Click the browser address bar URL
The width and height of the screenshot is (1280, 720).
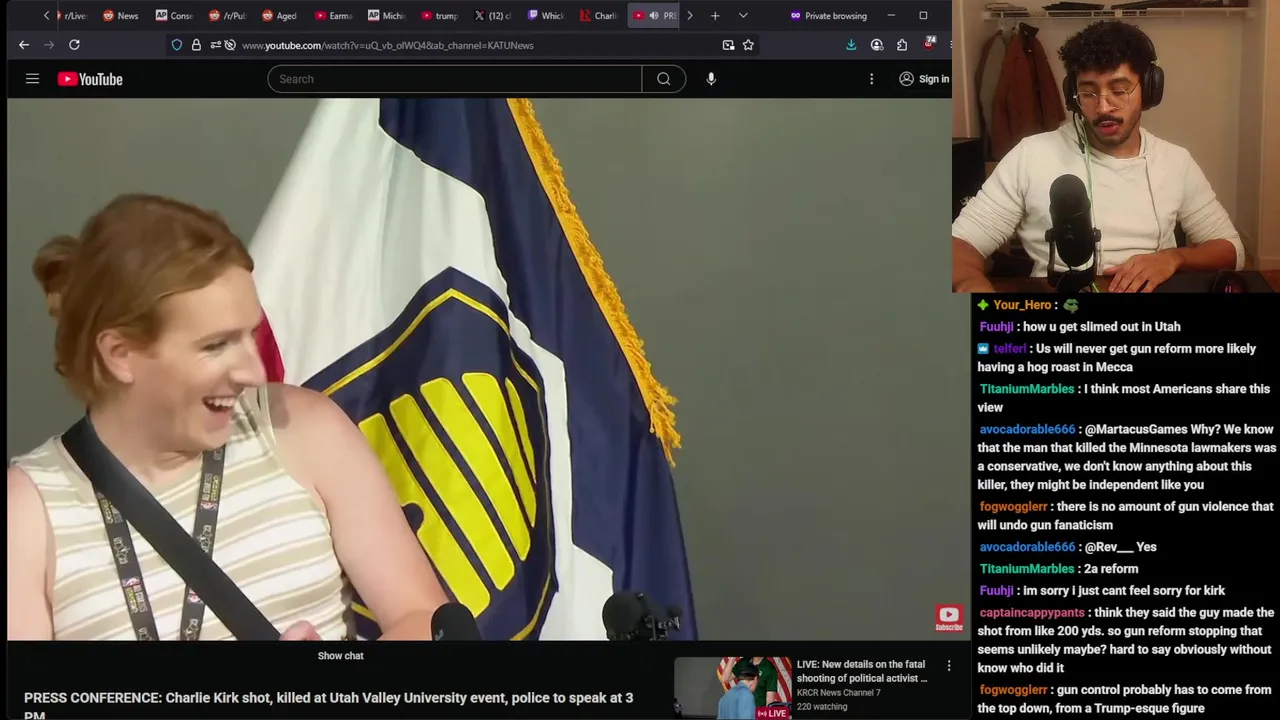pos(388,45)
